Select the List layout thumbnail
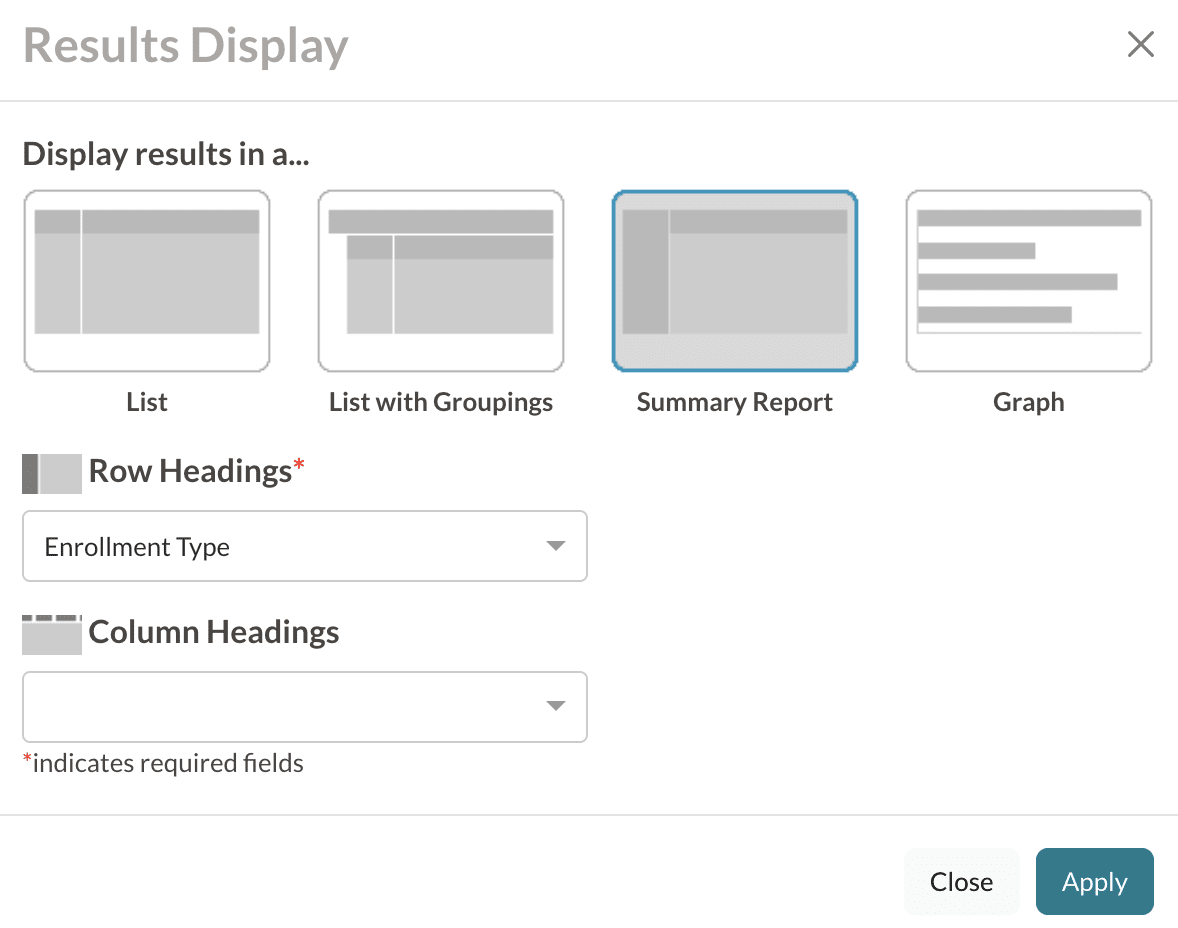The image size is (1178, 928). 147,281
